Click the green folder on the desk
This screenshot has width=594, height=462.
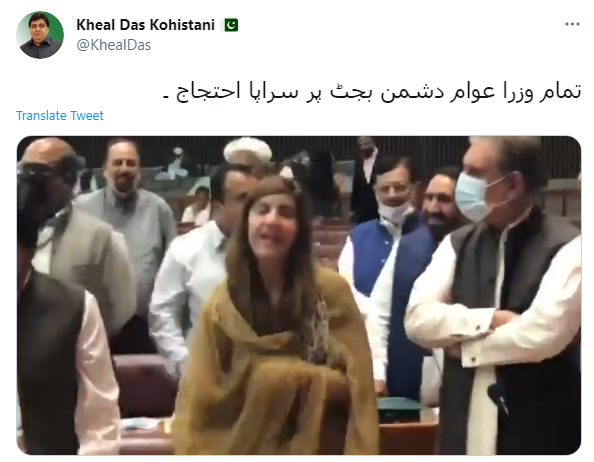(400, 409)
